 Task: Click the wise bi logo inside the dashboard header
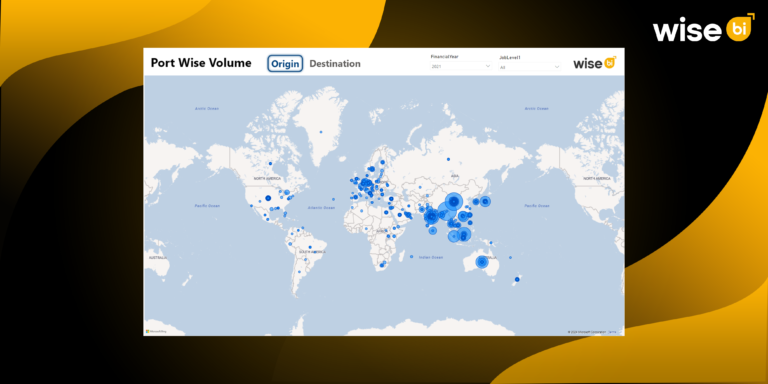(x=595, y=63)
